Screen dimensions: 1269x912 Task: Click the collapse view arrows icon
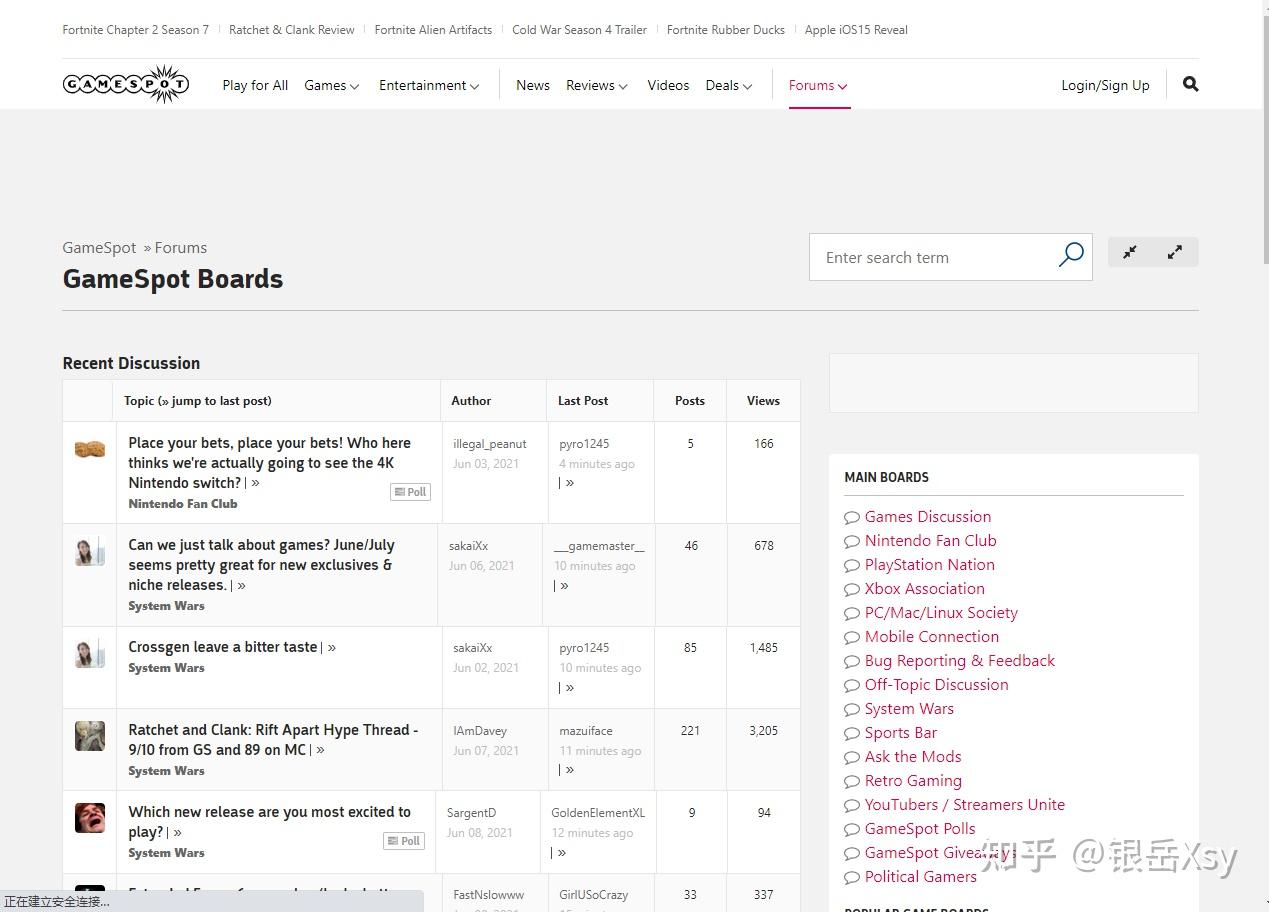tap(1130, 252)
